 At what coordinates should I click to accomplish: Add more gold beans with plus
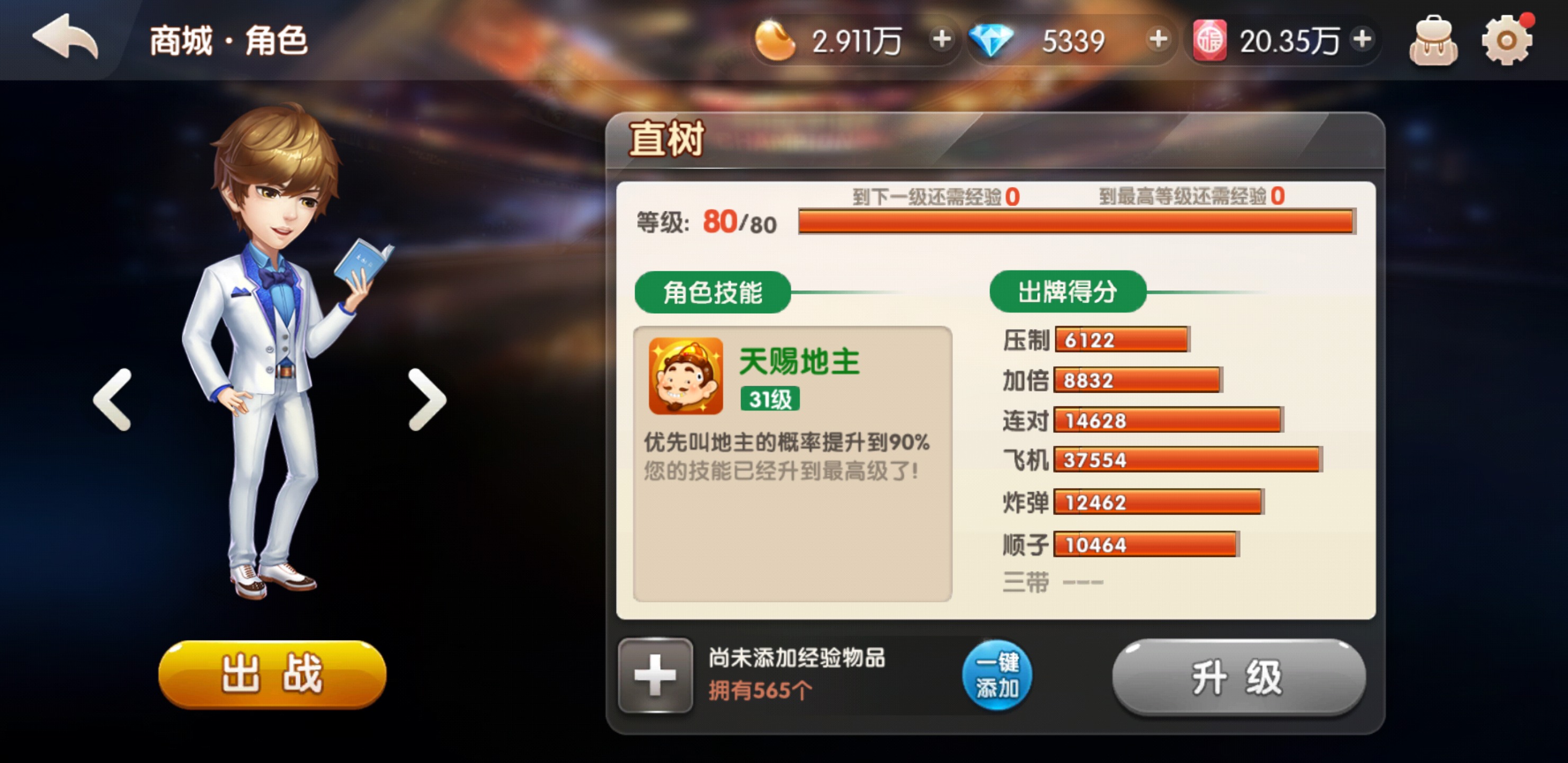pyautogui.click(x=942, y=40)
